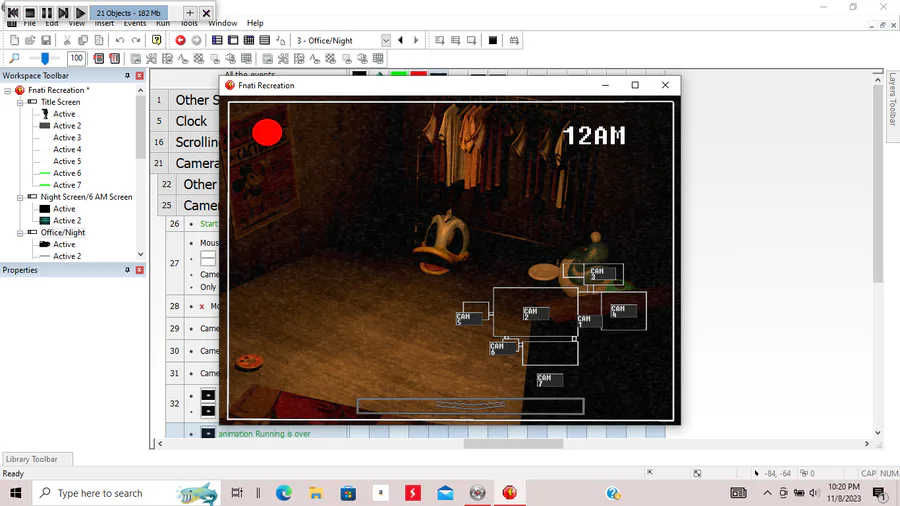Click the debugger Play button

[x=80, y=13]
